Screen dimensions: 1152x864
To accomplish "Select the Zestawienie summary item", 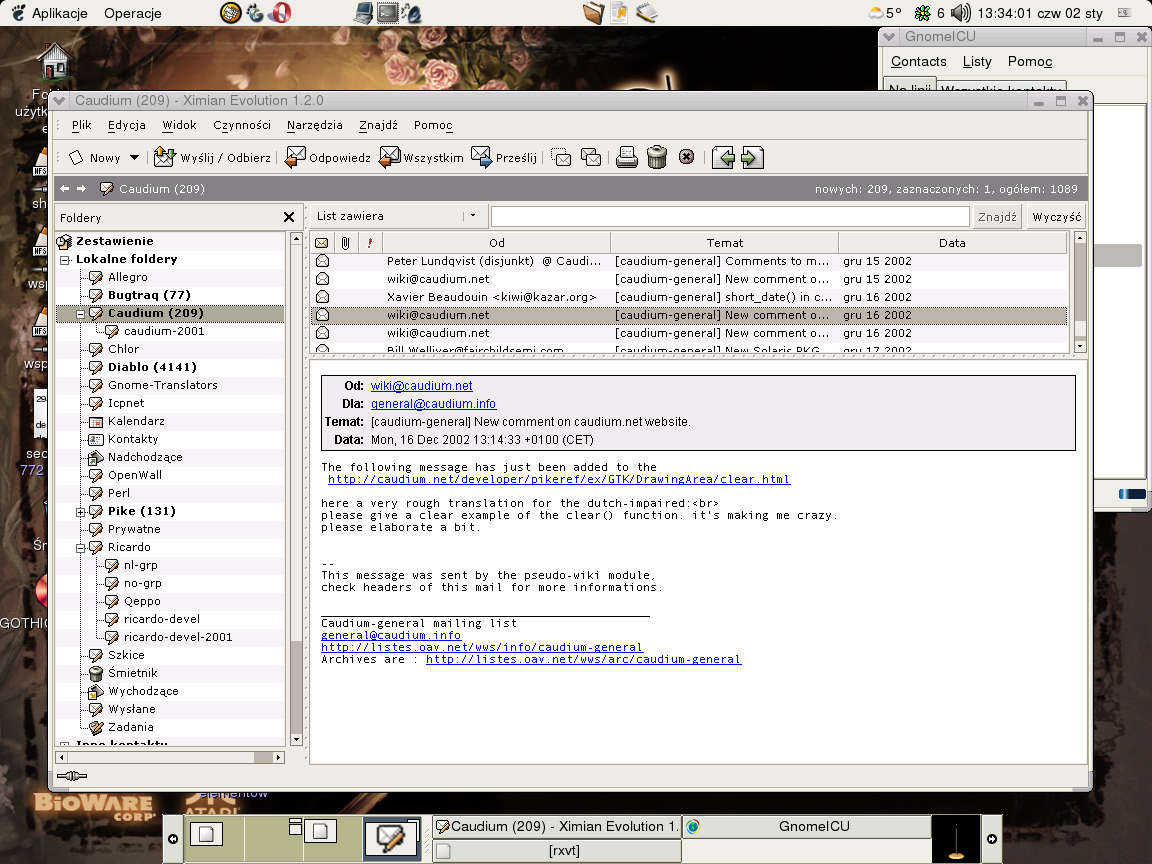I will coord(114,241).
